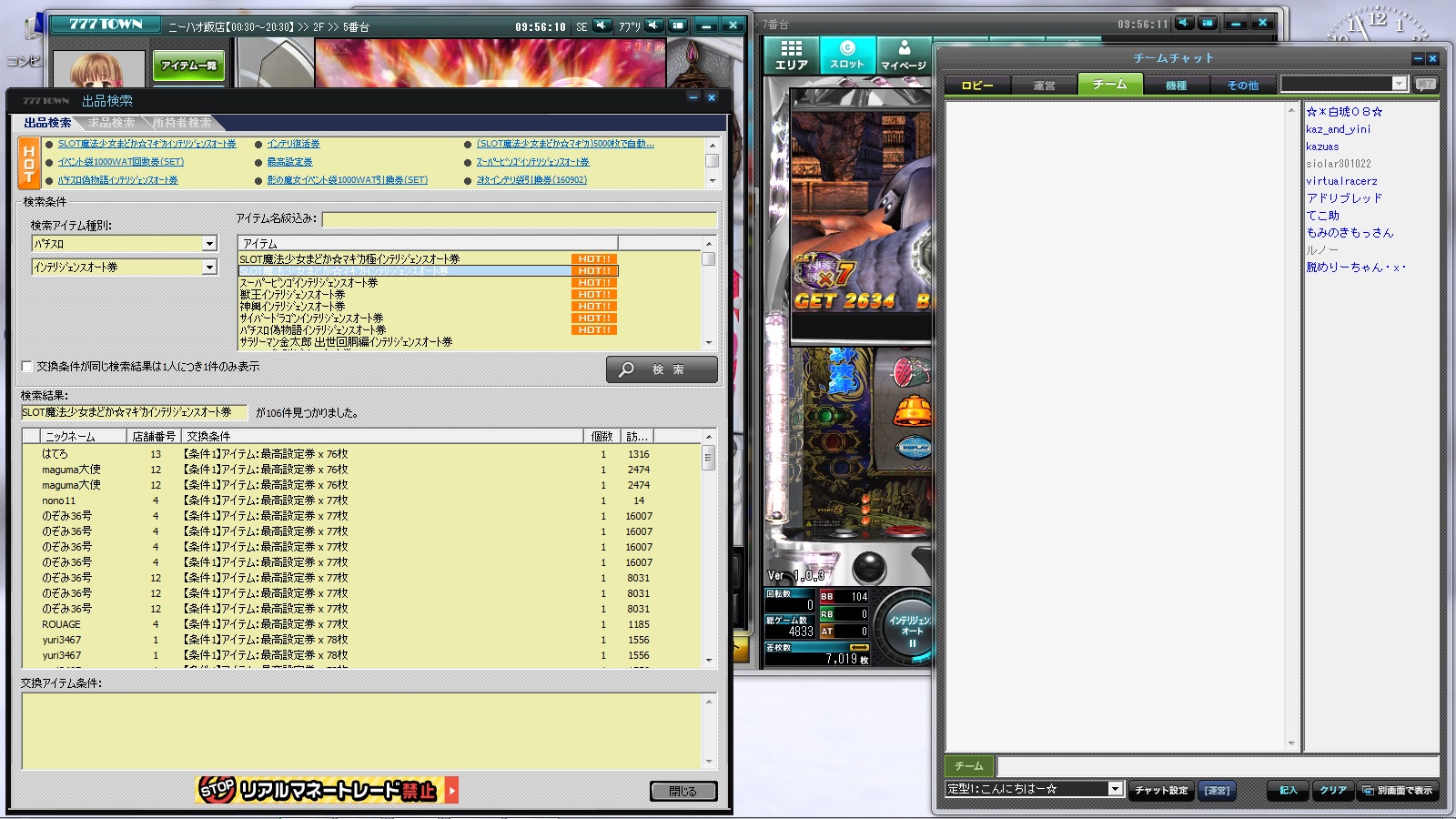Toggle window layout icon in 5番台 title bar
The width and height of the screenshot is (1456, 819).
coord(678,25)
